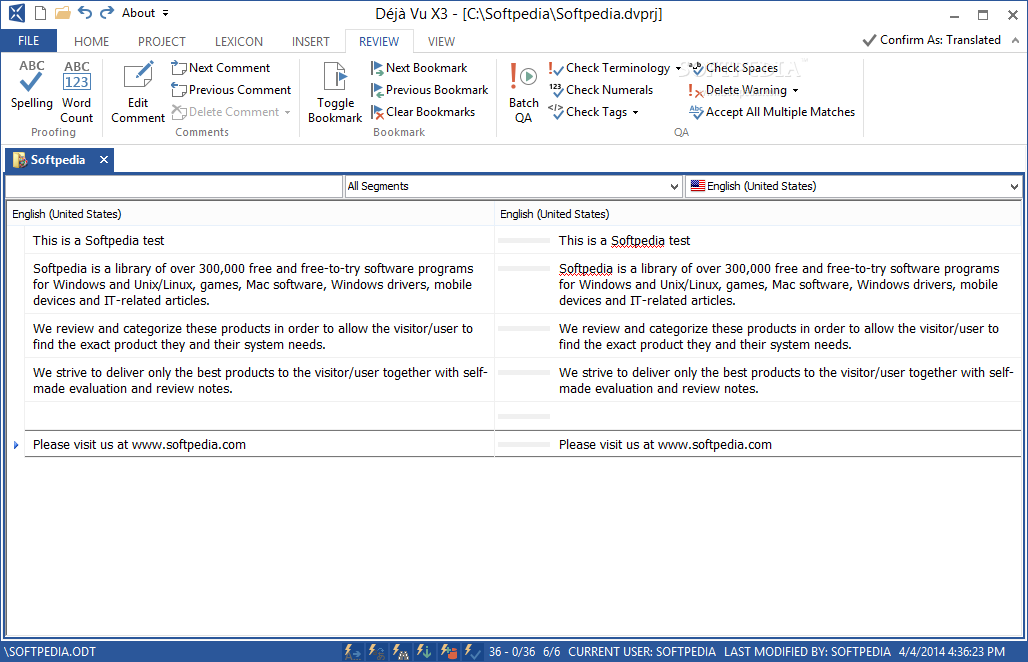The image size is (1028, 662).
Task: Click the open folder icon in title bar
Action: coord(62,13)
